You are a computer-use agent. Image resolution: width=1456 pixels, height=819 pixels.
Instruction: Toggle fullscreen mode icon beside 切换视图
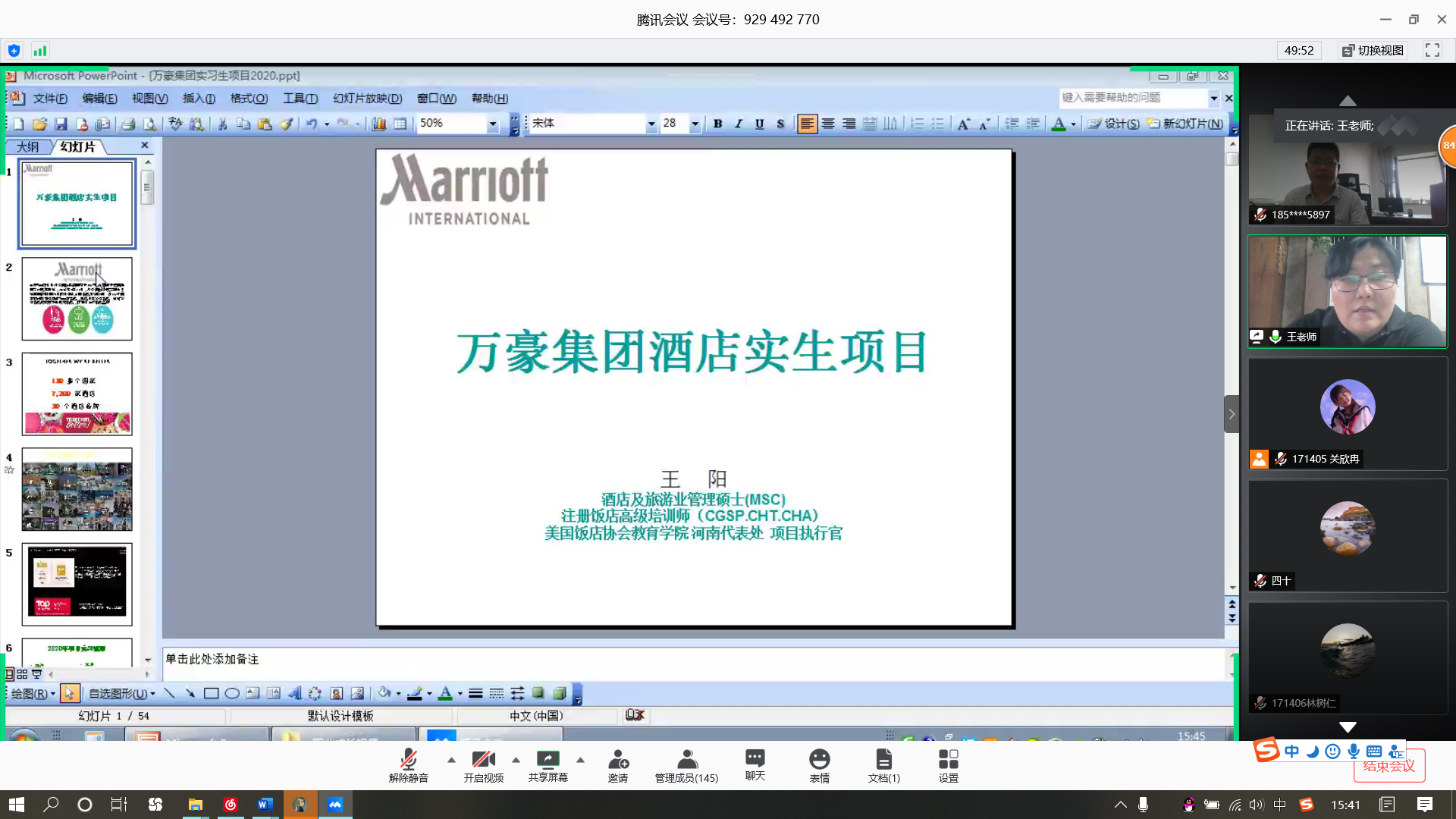(x=1432, y=50)
